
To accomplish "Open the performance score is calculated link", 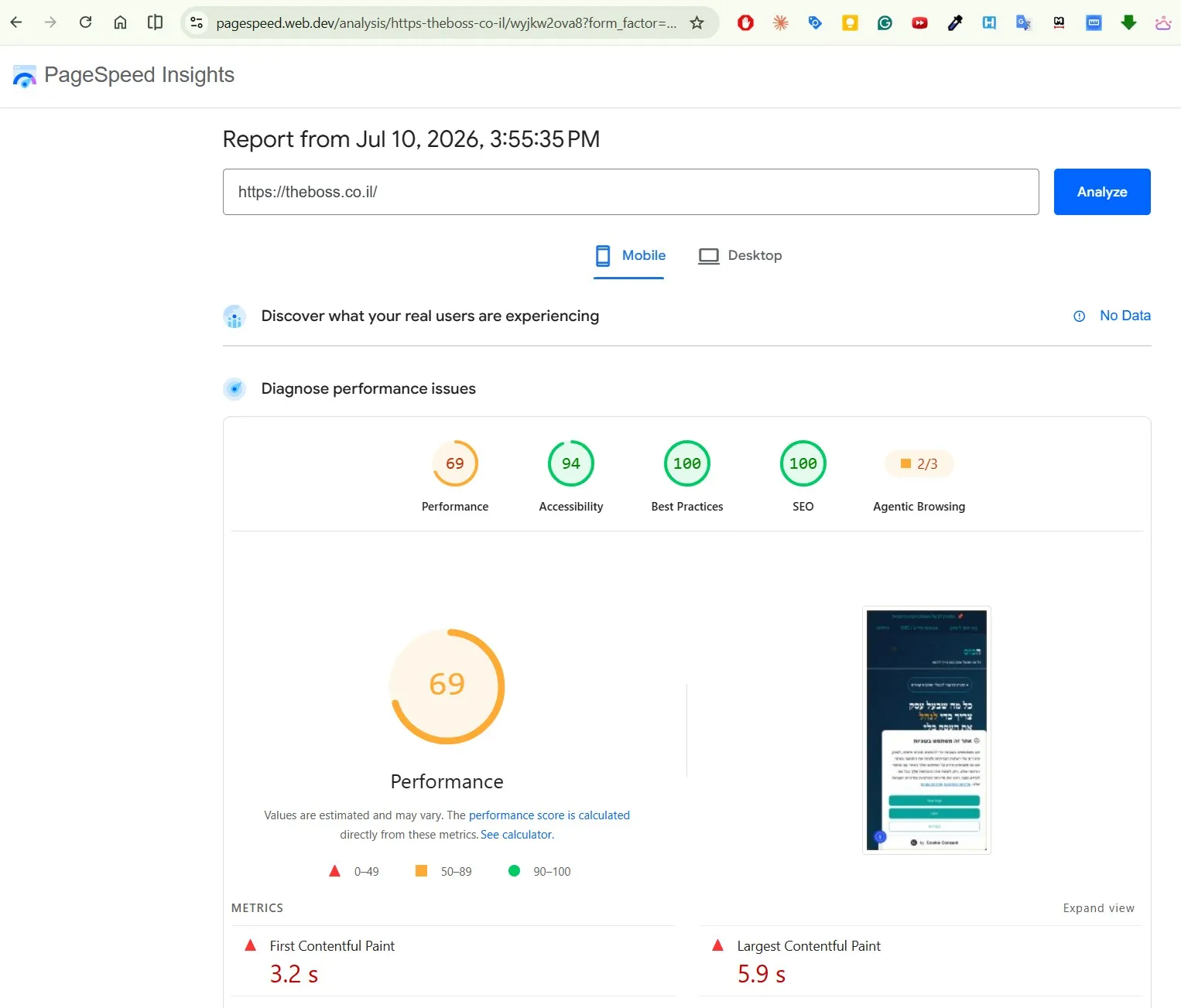I will click(x=549, y=815).
